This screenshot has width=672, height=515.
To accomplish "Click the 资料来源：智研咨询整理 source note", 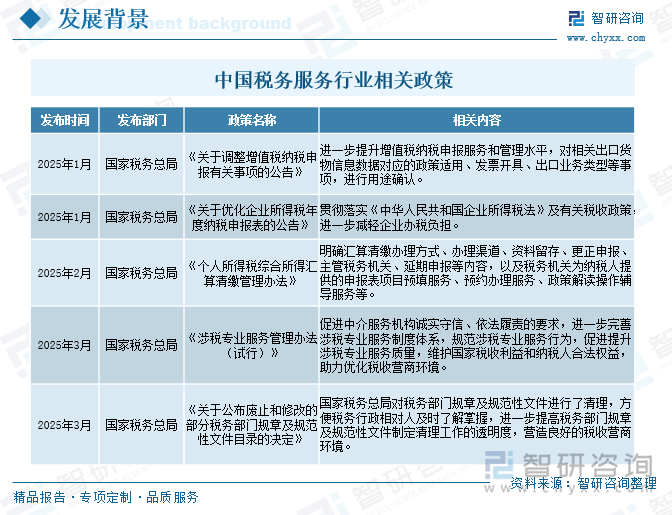I will click(x=583, y=483).
